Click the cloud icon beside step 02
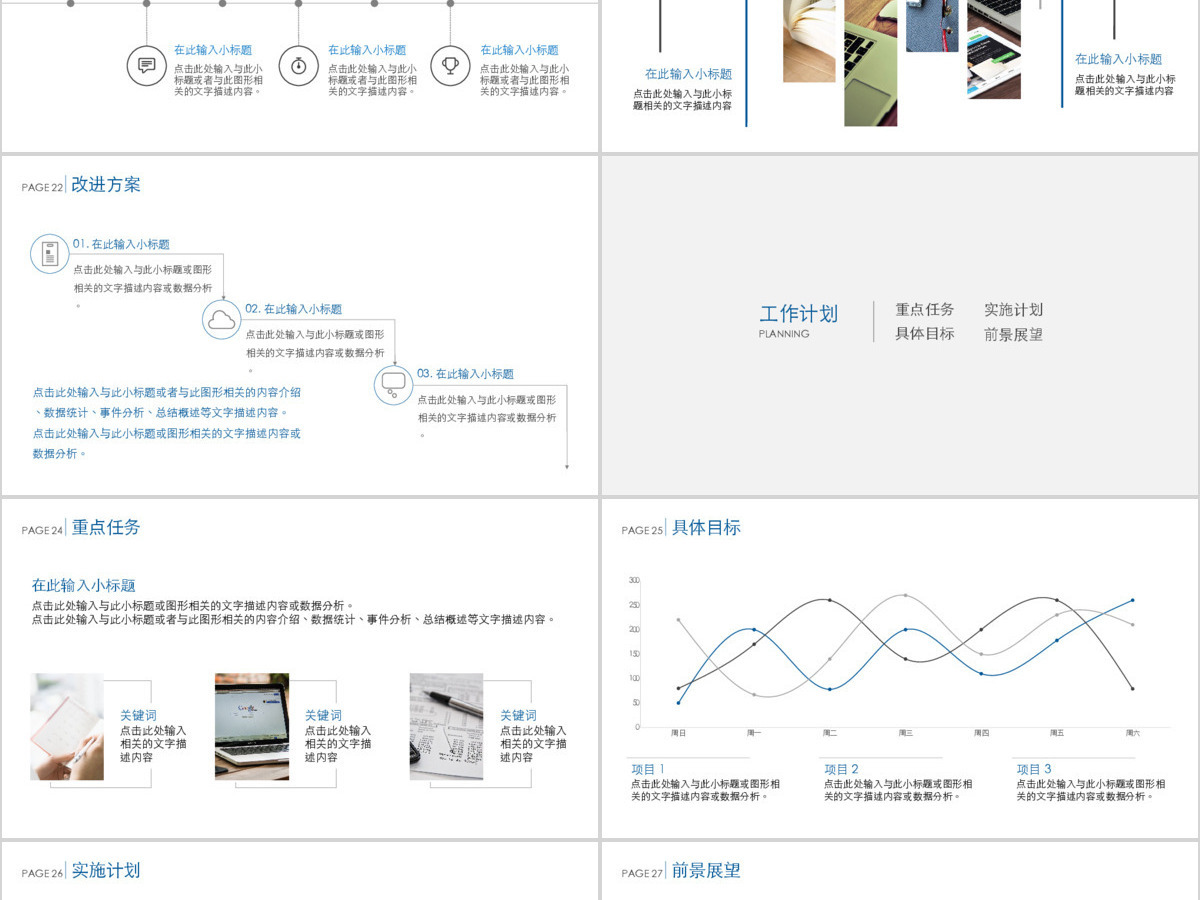The width and height of the screenshot is (1200, 900). coord(221,320)
